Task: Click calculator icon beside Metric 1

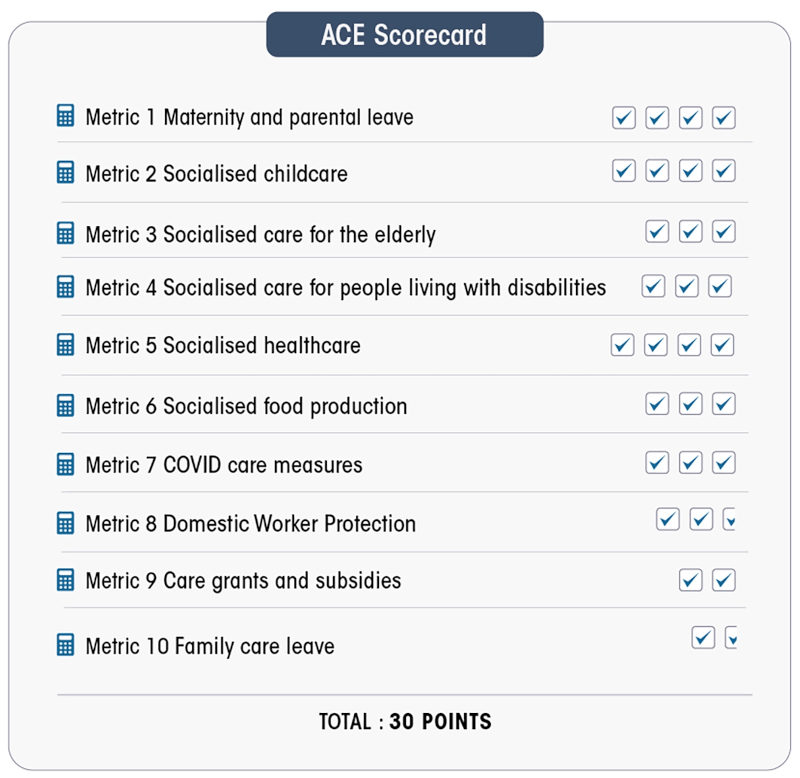Action: pyautogui.click(x=65, y=115)
